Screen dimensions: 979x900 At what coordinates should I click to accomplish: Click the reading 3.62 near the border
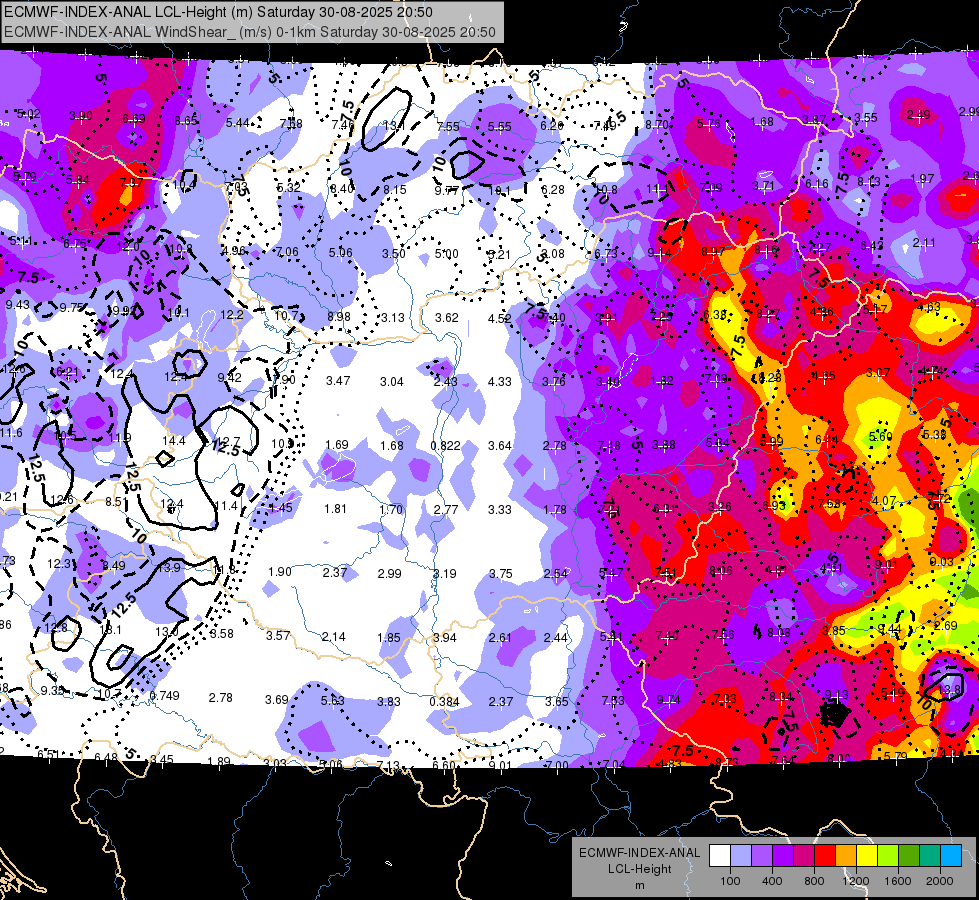tap(446, 317)
